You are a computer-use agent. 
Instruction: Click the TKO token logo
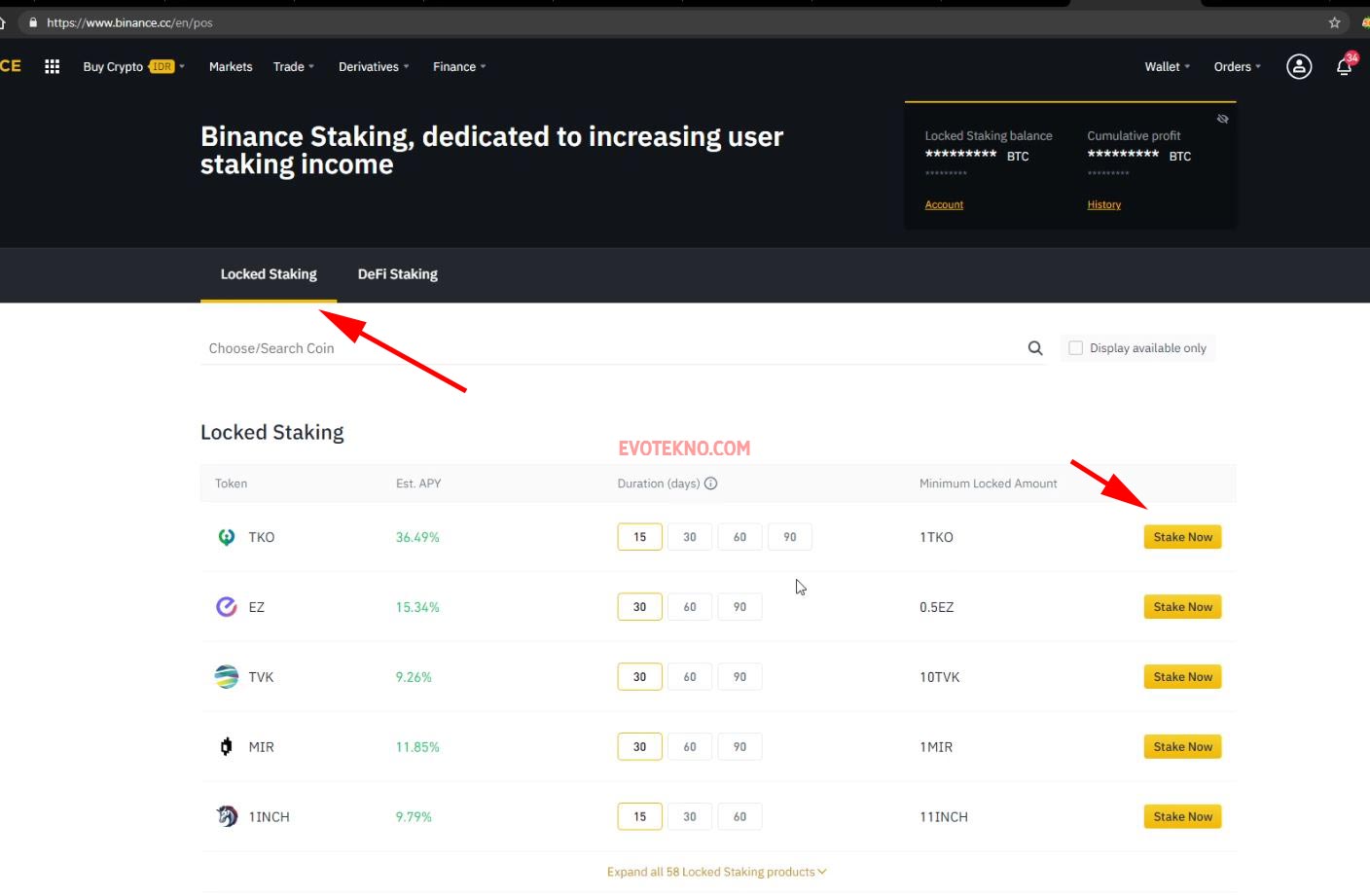point(227,537)
